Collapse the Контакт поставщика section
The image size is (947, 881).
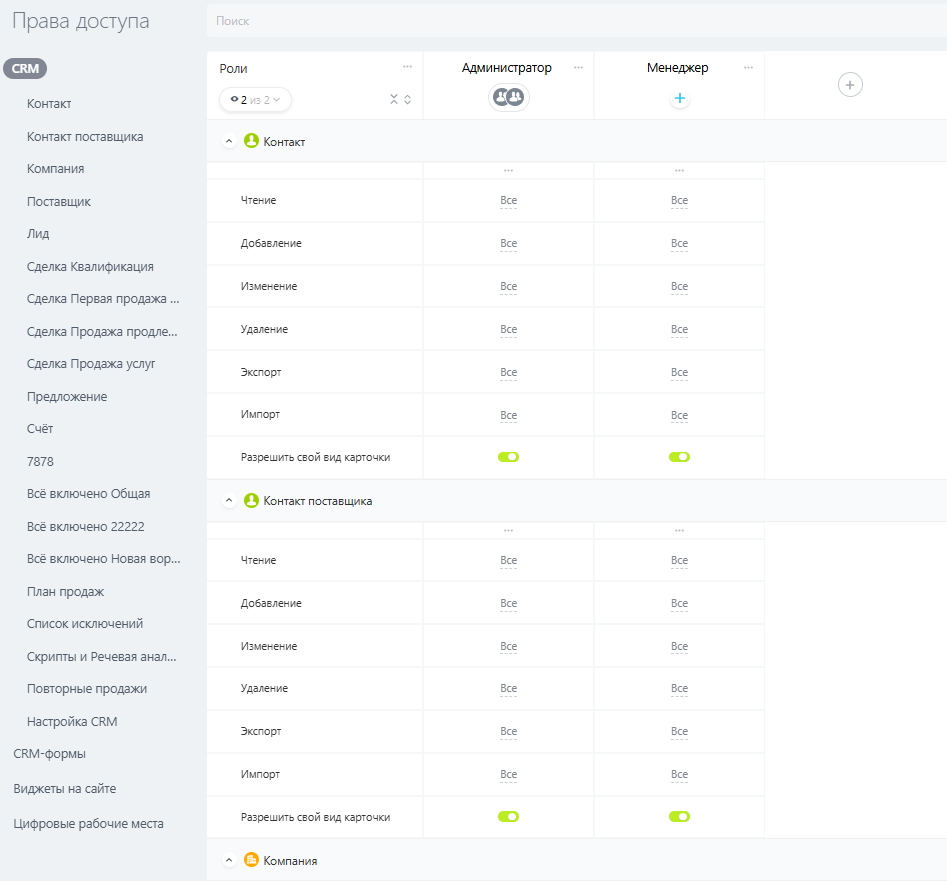[229, 501]
